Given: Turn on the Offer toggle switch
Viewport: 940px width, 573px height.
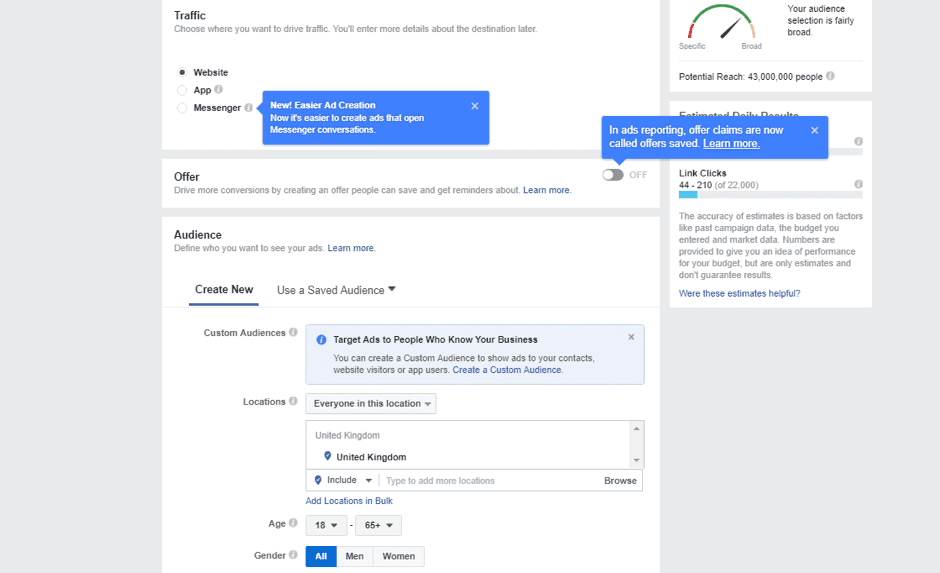Looking at the screenshot, I should click(x=612, y=175).
